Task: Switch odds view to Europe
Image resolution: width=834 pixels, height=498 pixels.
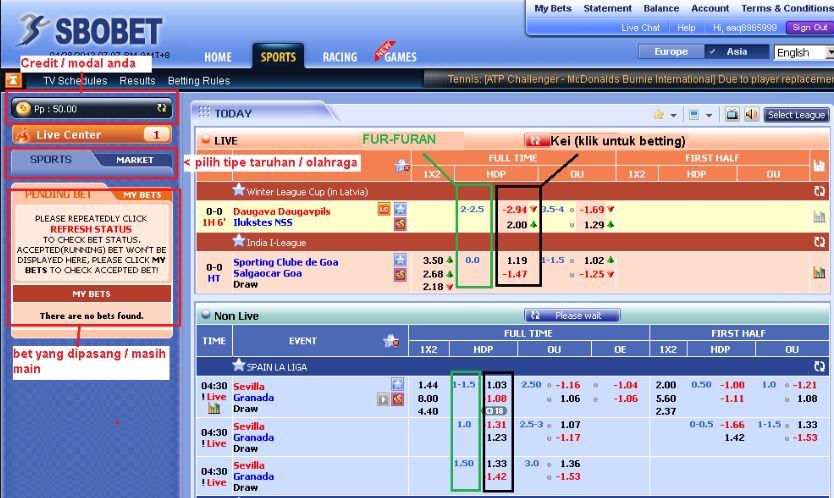Action: pos(671,52)
